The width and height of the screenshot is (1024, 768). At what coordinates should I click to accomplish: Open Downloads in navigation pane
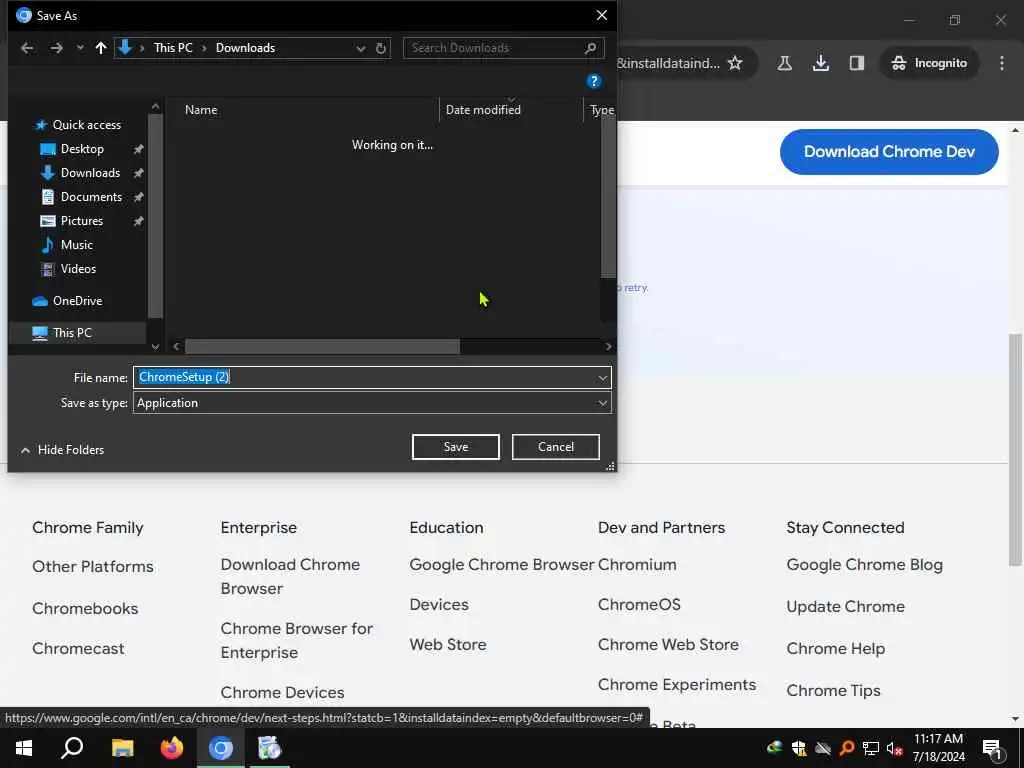[90, 173]
